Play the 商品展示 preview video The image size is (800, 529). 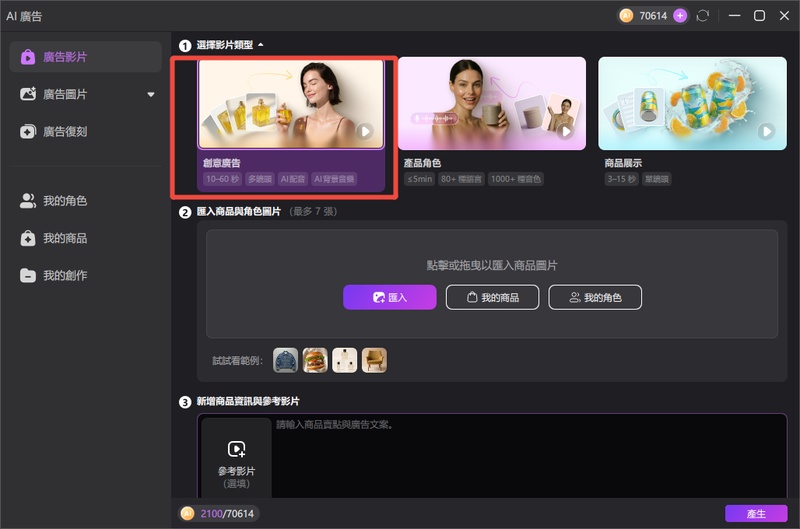point(766,131)
